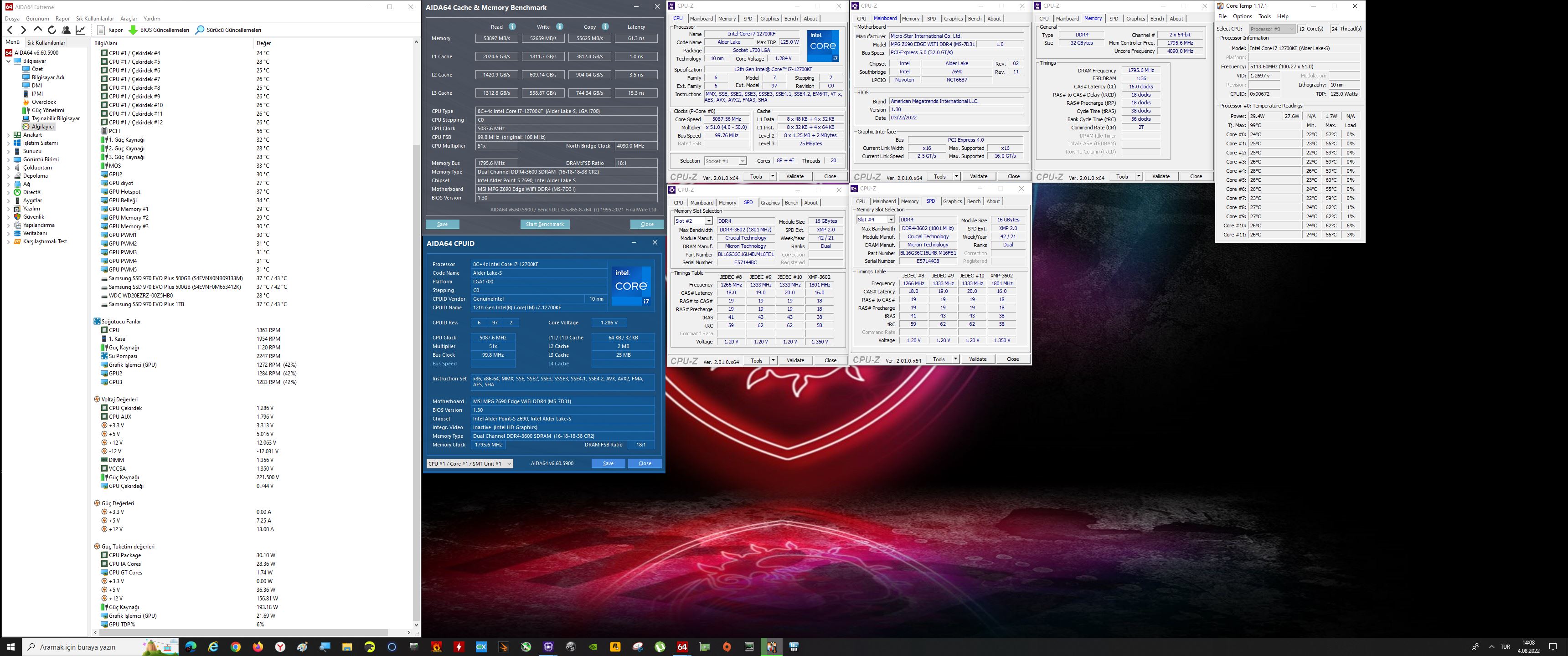Viewport: 1568px width, 656px height.
Task: Open uTorrent from the taskbar
Action: pyautogui.click(x=660, y=647)
